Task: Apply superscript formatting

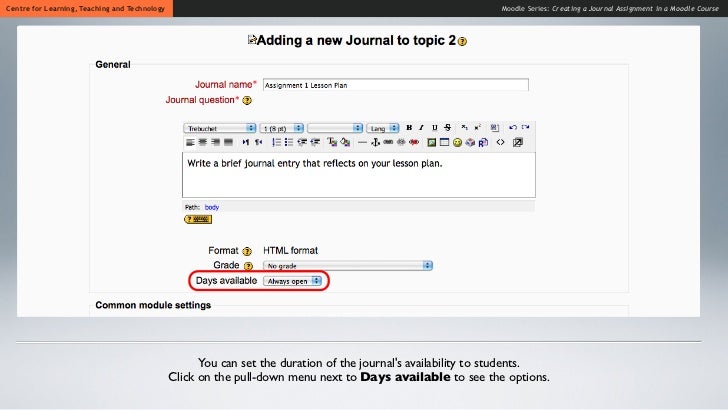Action: pos(477,127)
